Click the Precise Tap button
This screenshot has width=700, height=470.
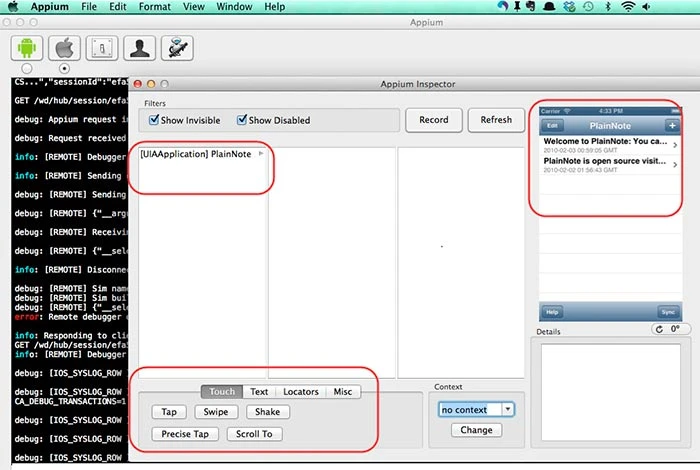[187, 434]
